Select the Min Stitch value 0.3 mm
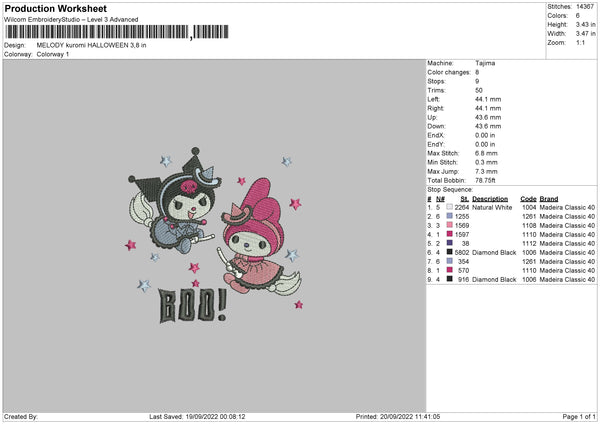600x424 pixels. coord(486,162)
